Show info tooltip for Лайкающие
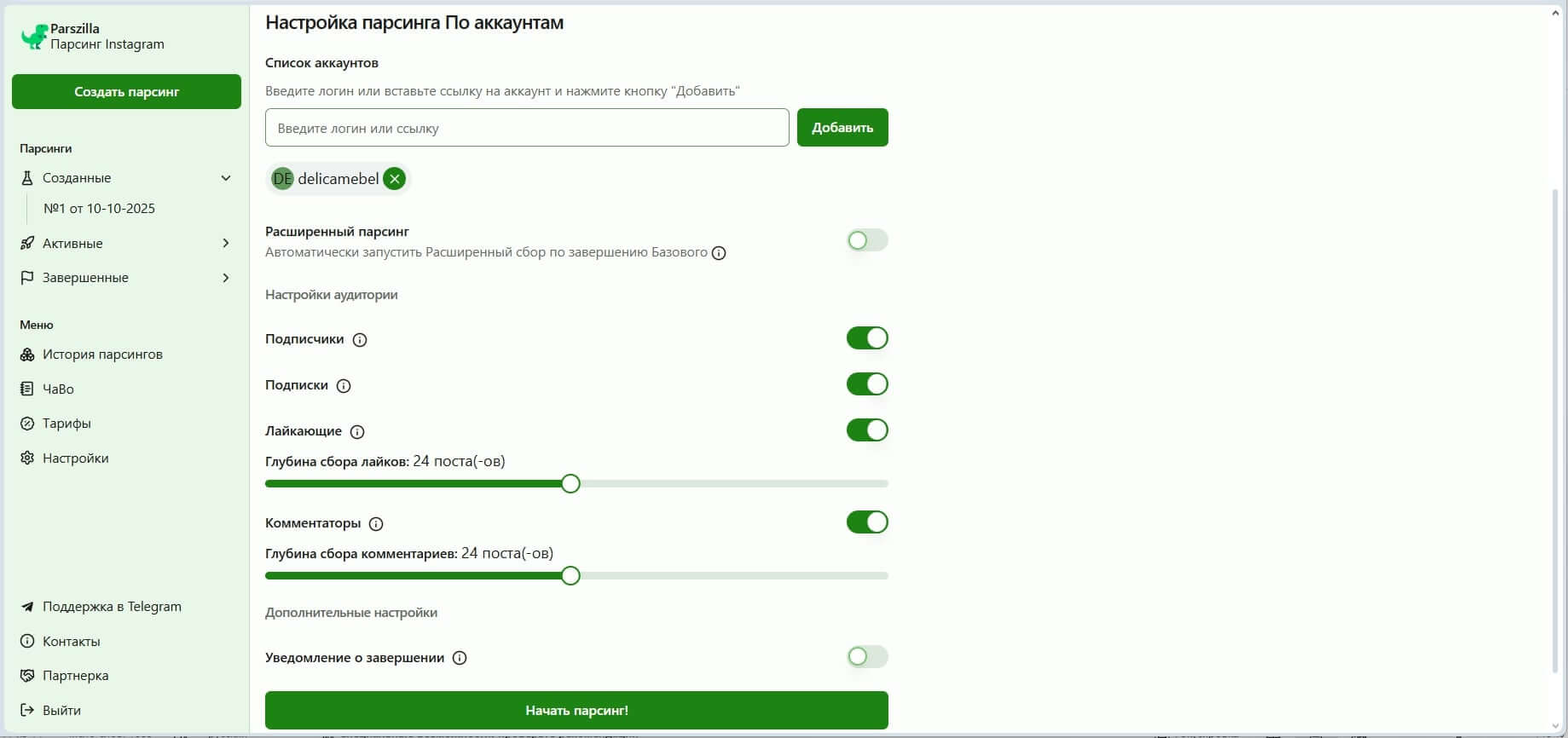The image size is (1568, 738). 357,432
